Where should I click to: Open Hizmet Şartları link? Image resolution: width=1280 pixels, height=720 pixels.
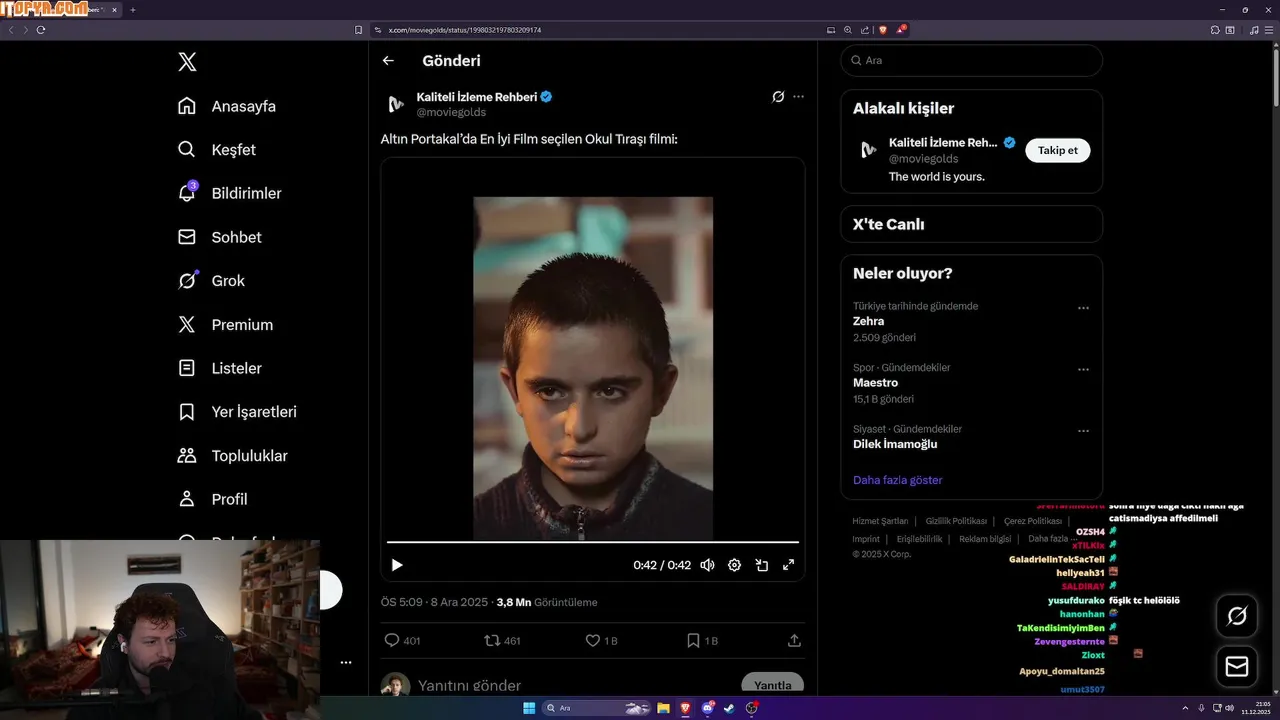[880, 521]
